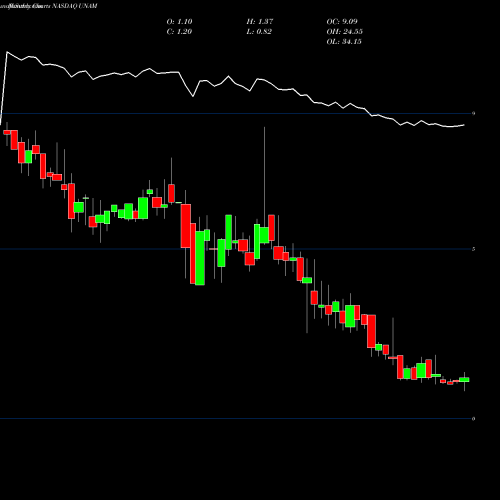Click the 9 price axis label
The width and height of the screenshot is (500, 500).
(473, 113)
